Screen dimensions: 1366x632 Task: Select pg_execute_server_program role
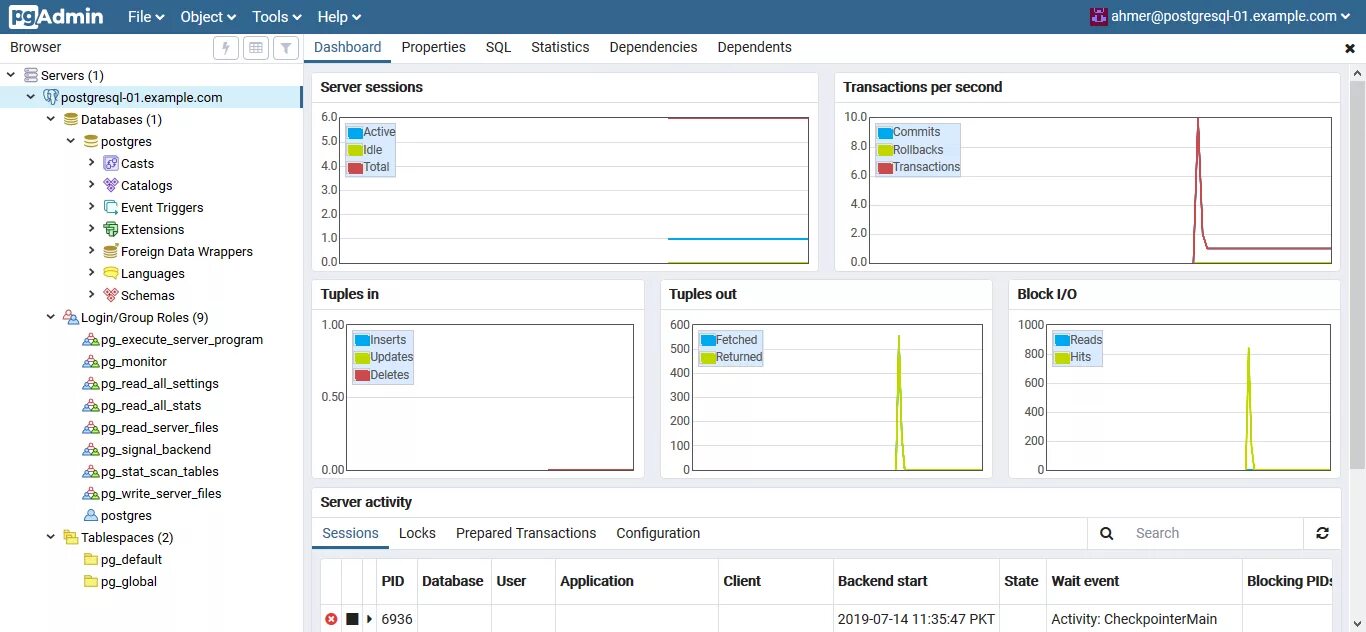click(182, 339)
